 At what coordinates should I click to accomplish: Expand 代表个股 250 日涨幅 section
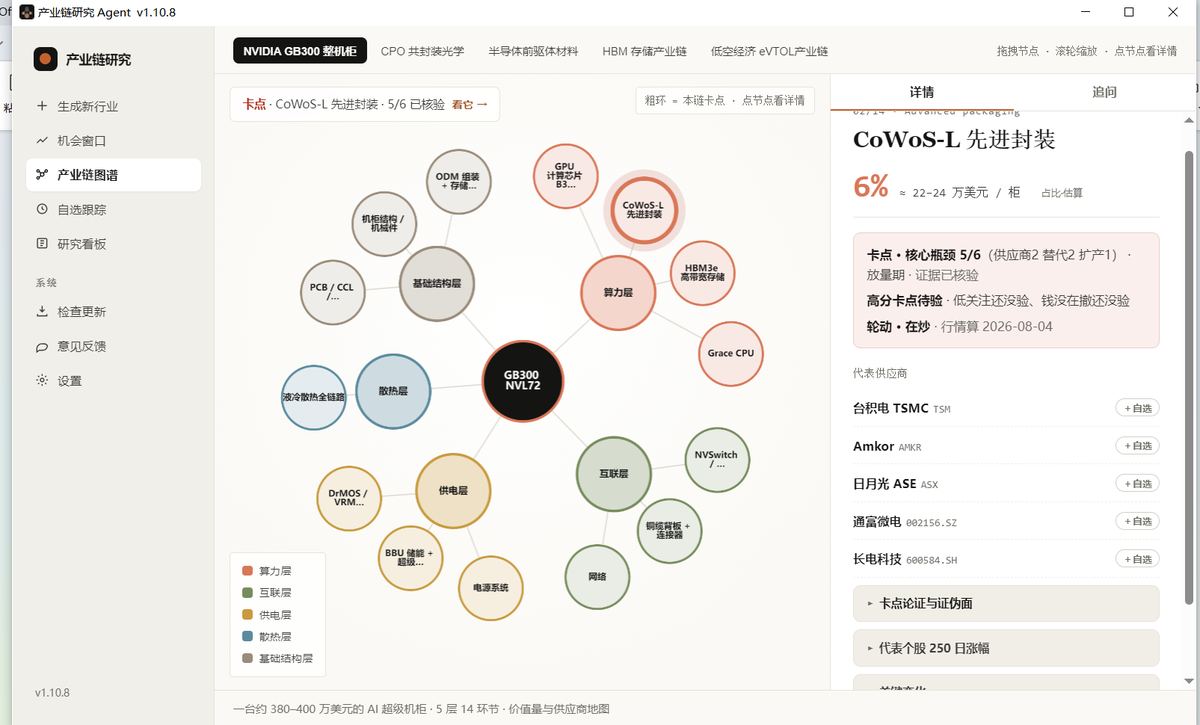pyautogui.click(x=1006, y=648)
